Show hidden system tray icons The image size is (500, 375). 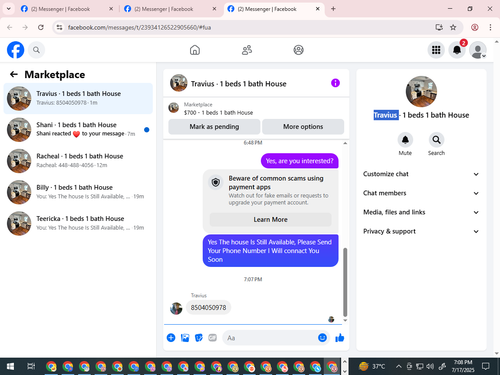[x=398, y=367]
